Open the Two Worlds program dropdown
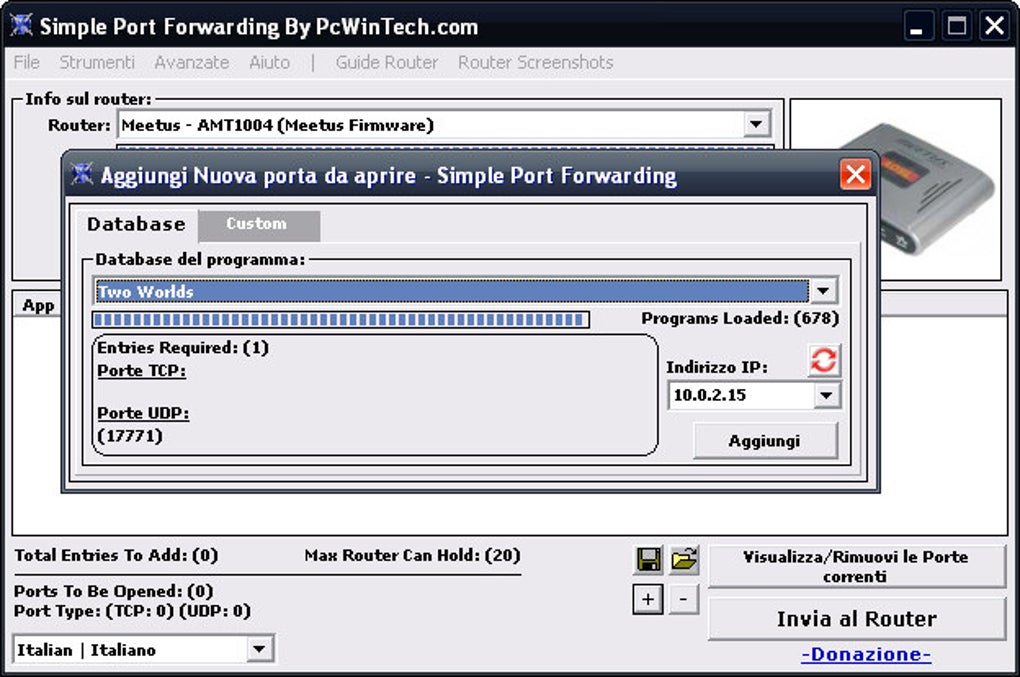Image resolution: width=1020 pixels, height=677 pixels. [x=824, y=291]
